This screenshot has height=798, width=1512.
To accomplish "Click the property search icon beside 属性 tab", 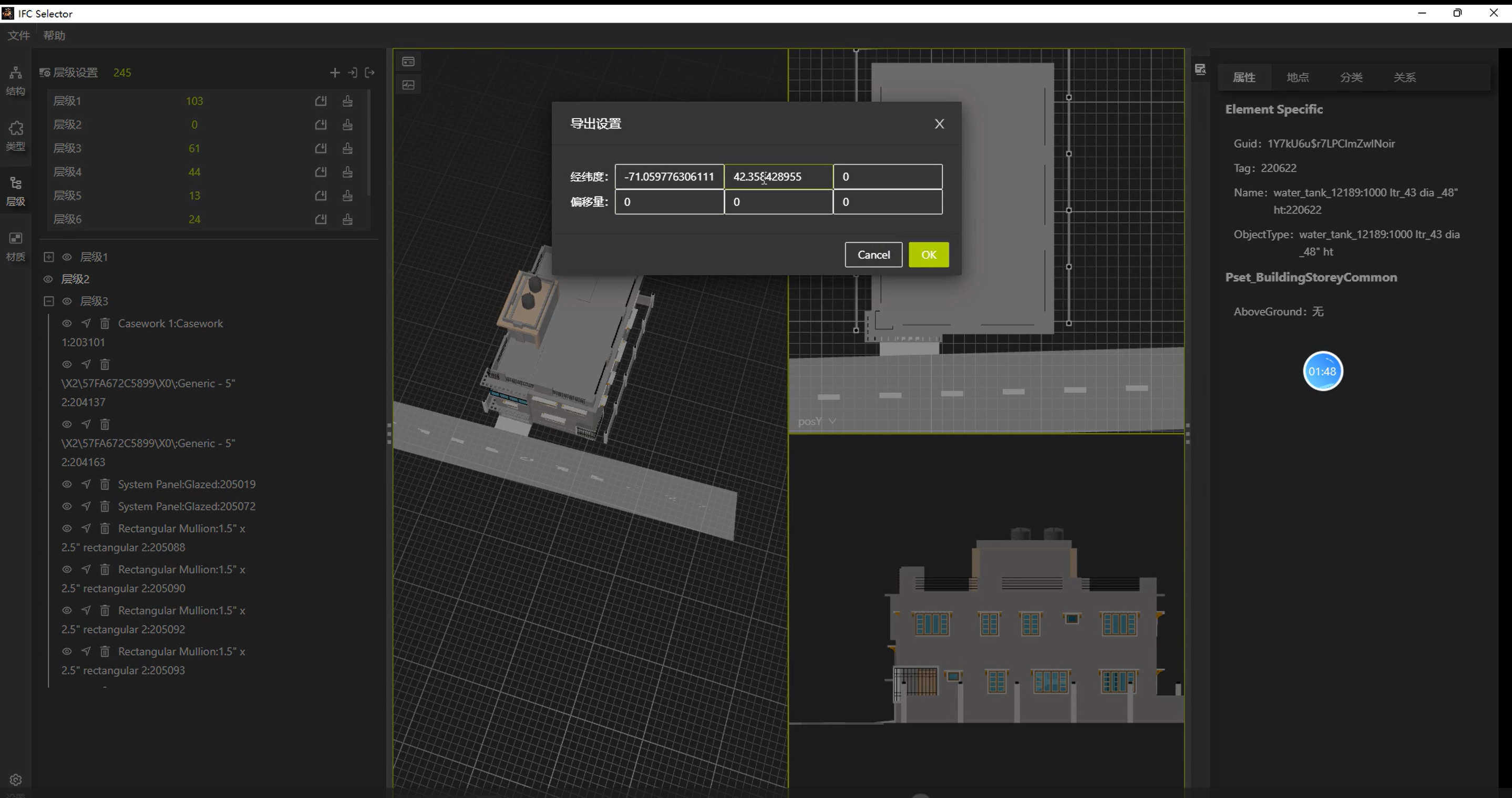I will pos(1200,69).
